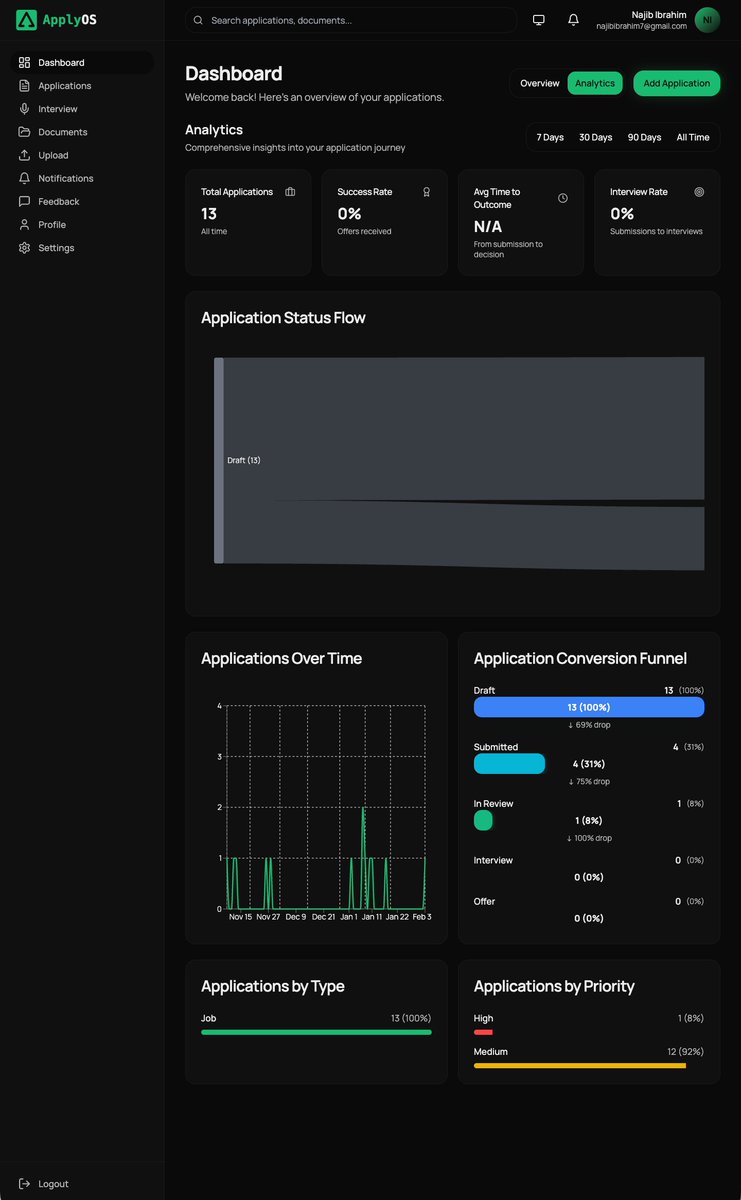Click briefcase icon on Total Applications card

(290, 192)
